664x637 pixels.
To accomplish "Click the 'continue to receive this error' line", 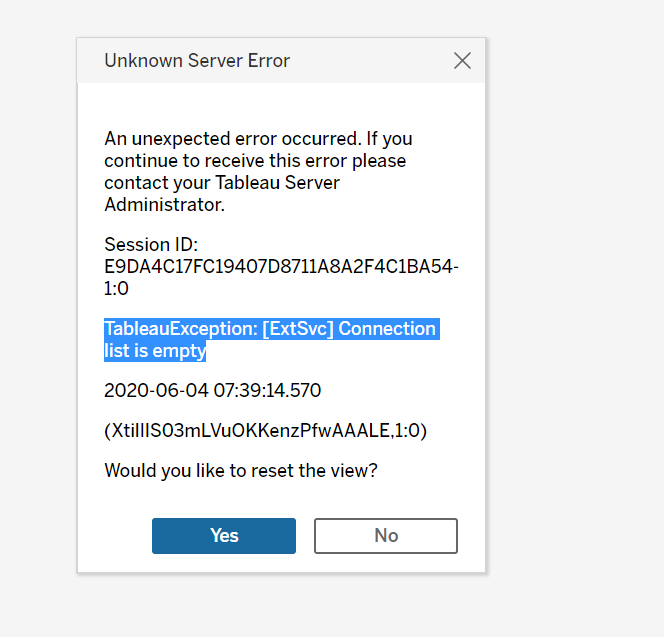I will tap(255, 160).
